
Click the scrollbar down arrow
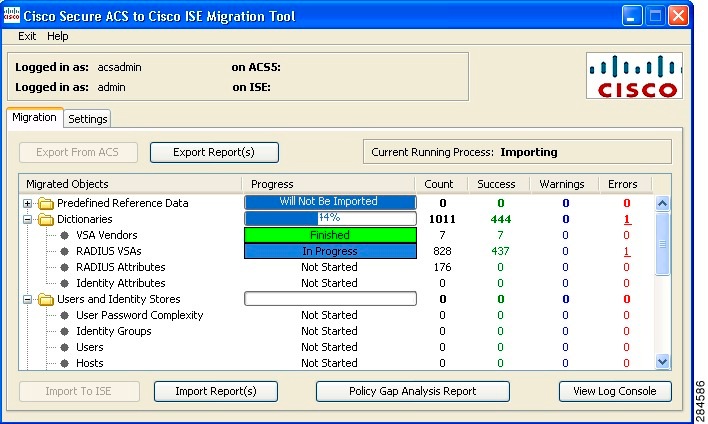(662, 361)
